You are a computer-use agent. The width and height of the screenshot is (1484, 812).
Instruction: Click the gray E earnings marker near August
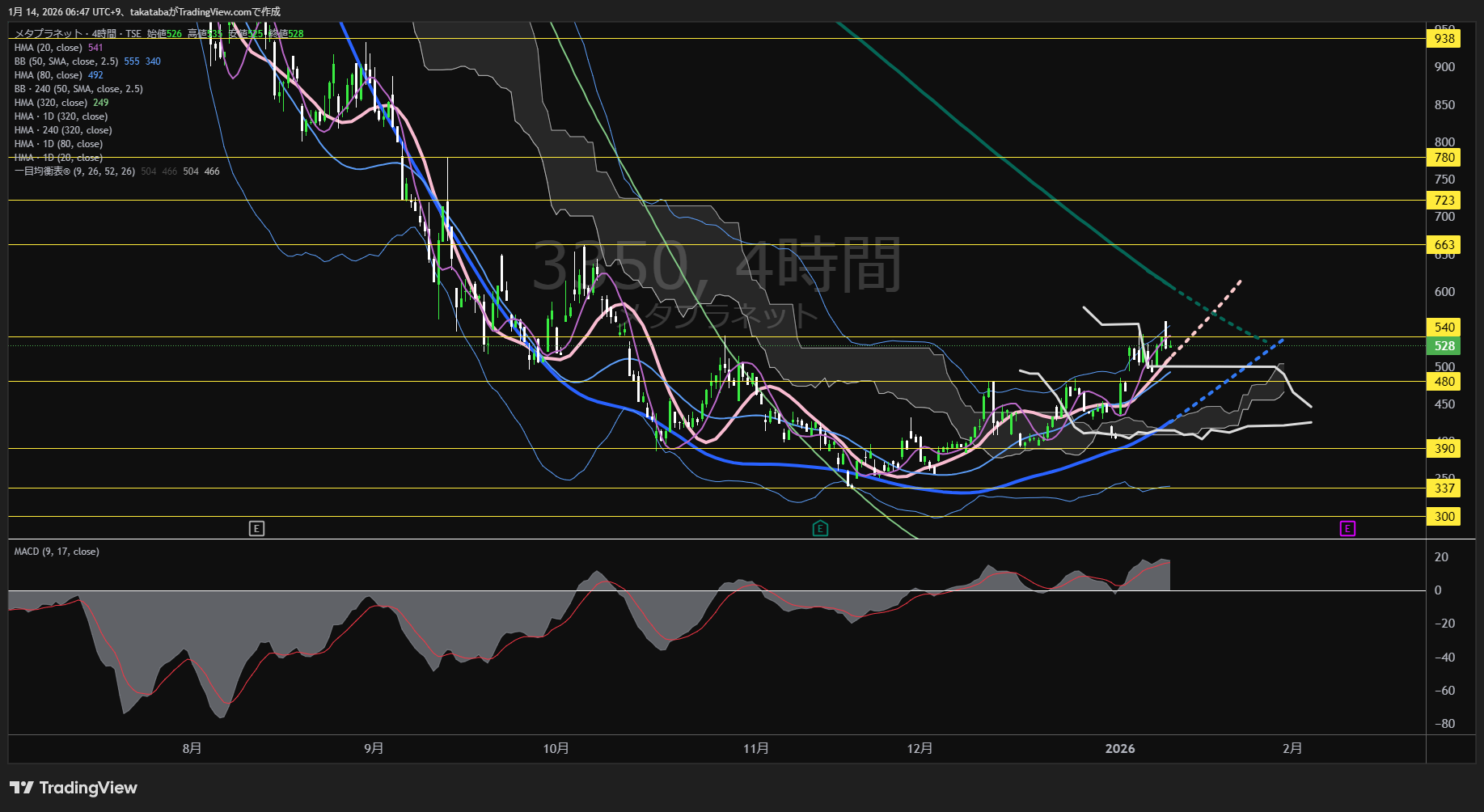click(x=256, y=529)
